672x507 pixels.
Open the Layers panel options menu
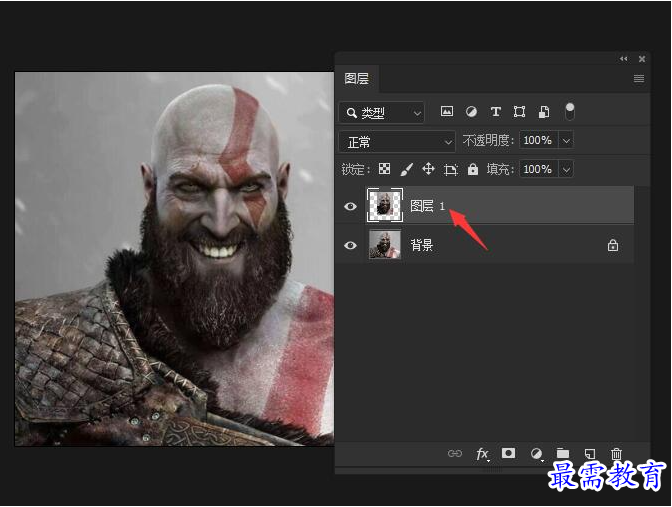[x=639, y=78]
